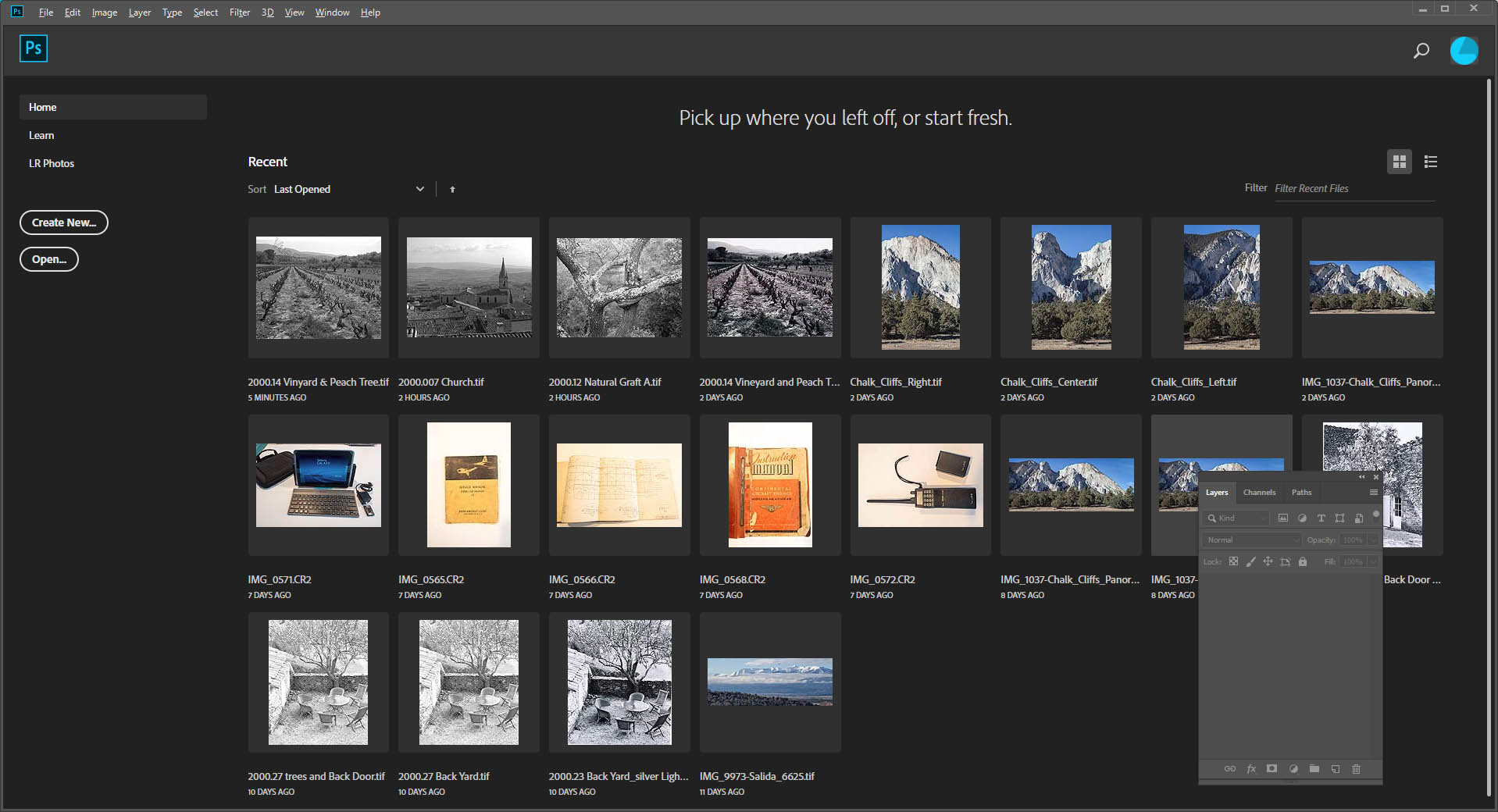Switch to the Channels tab
The image size is (1498, 812).
[1258, 492]
